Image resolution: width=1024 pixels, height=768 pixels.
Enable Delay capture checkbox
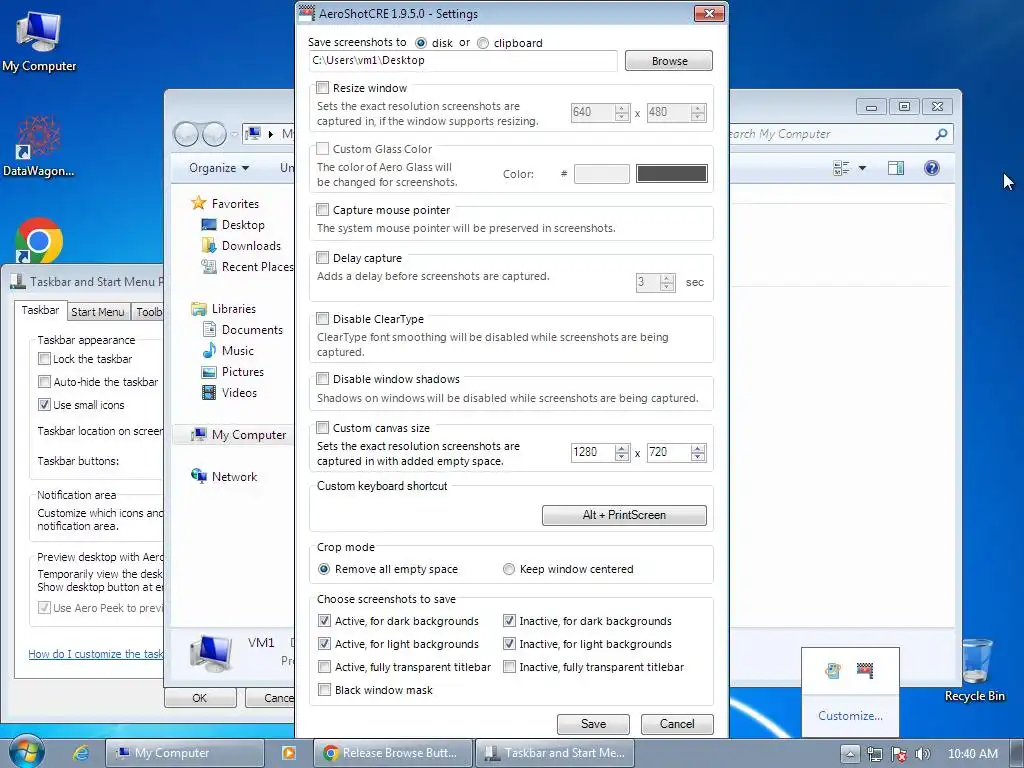pos(323,257)
